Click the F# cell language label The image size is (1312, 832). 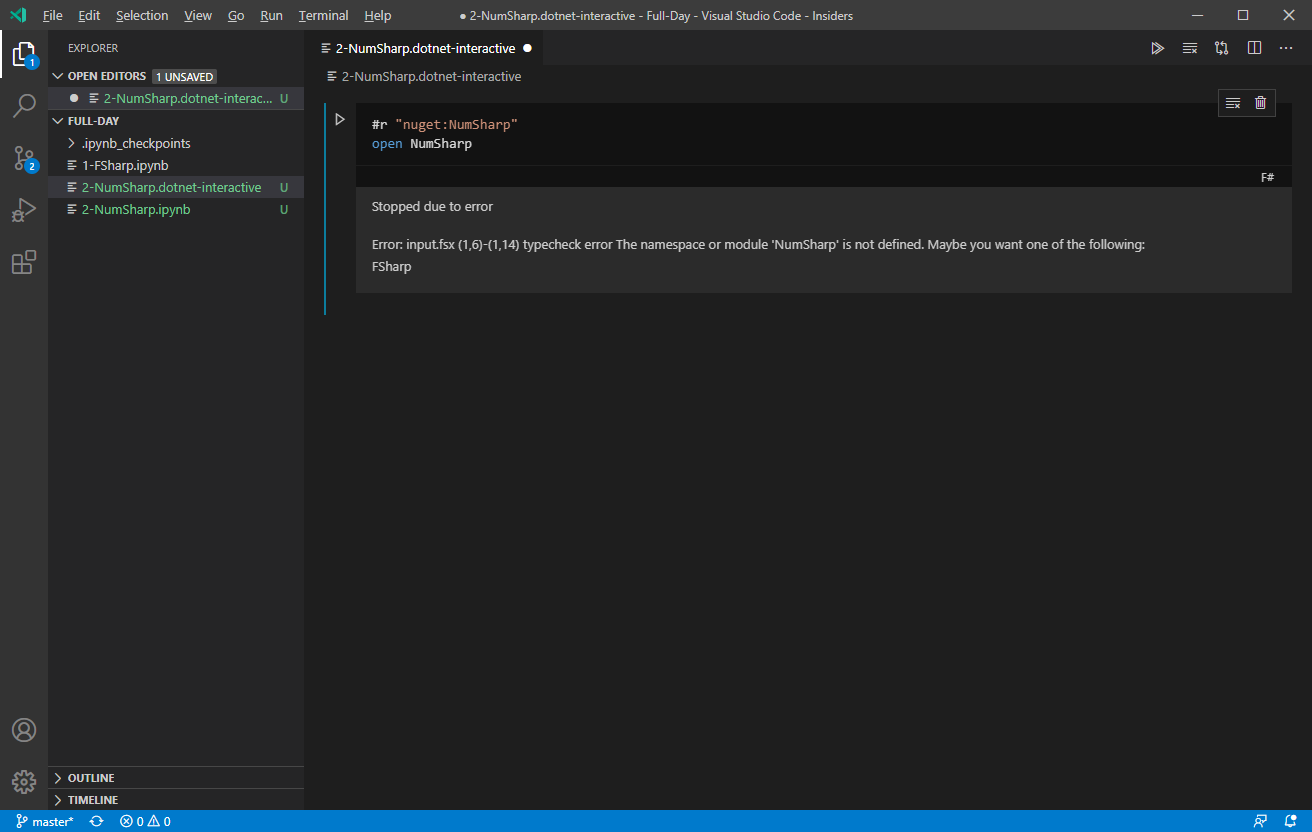tap(1267, 177)
